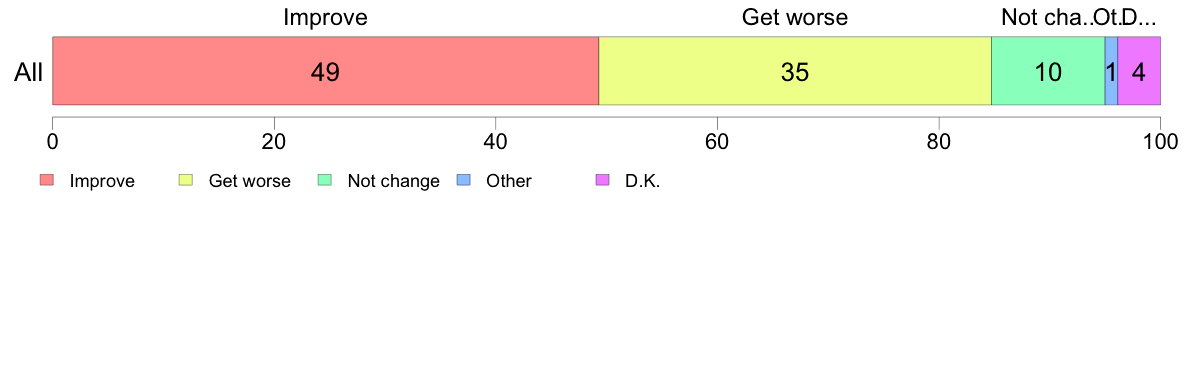Image resolution: width=1188 pixels, height=368 pixels.
Task: Click the Improve heading above the bar
Action: point(325,18)
